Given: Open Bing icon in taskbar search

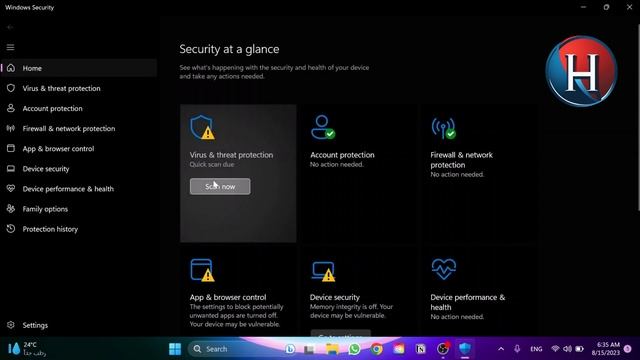Looking at the screenshot, I should [x=290, y=349].
